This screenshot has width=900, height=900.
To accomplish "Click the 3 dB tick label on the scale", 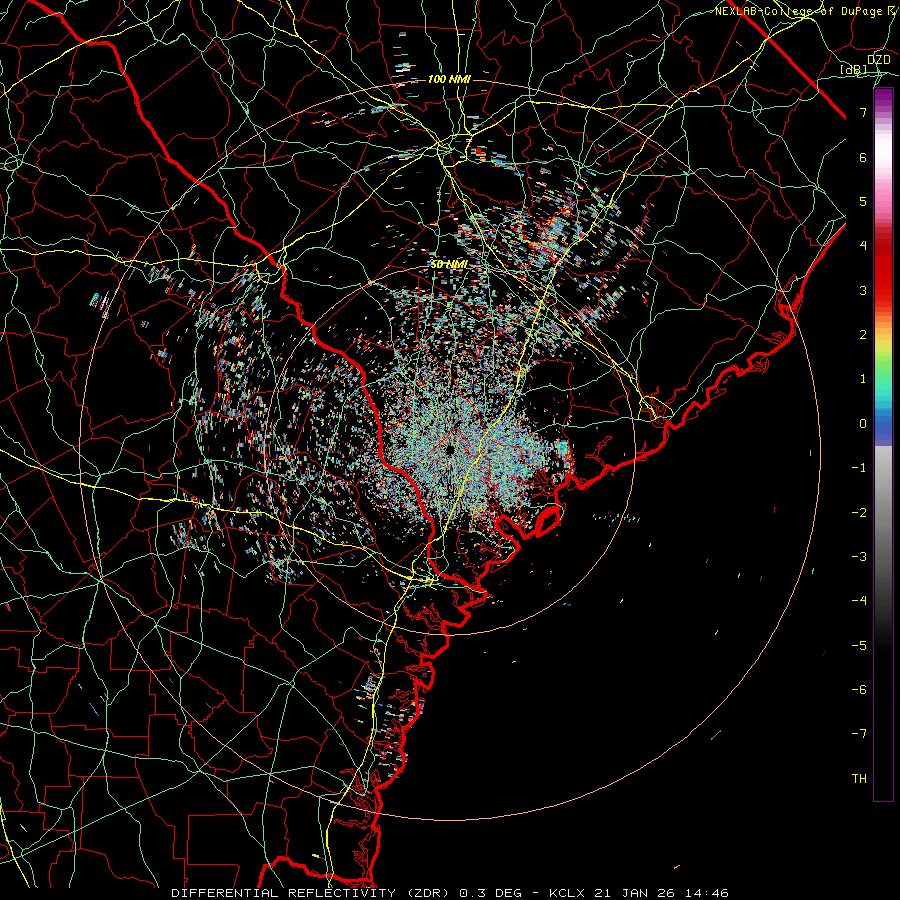I will pos(863,290).
